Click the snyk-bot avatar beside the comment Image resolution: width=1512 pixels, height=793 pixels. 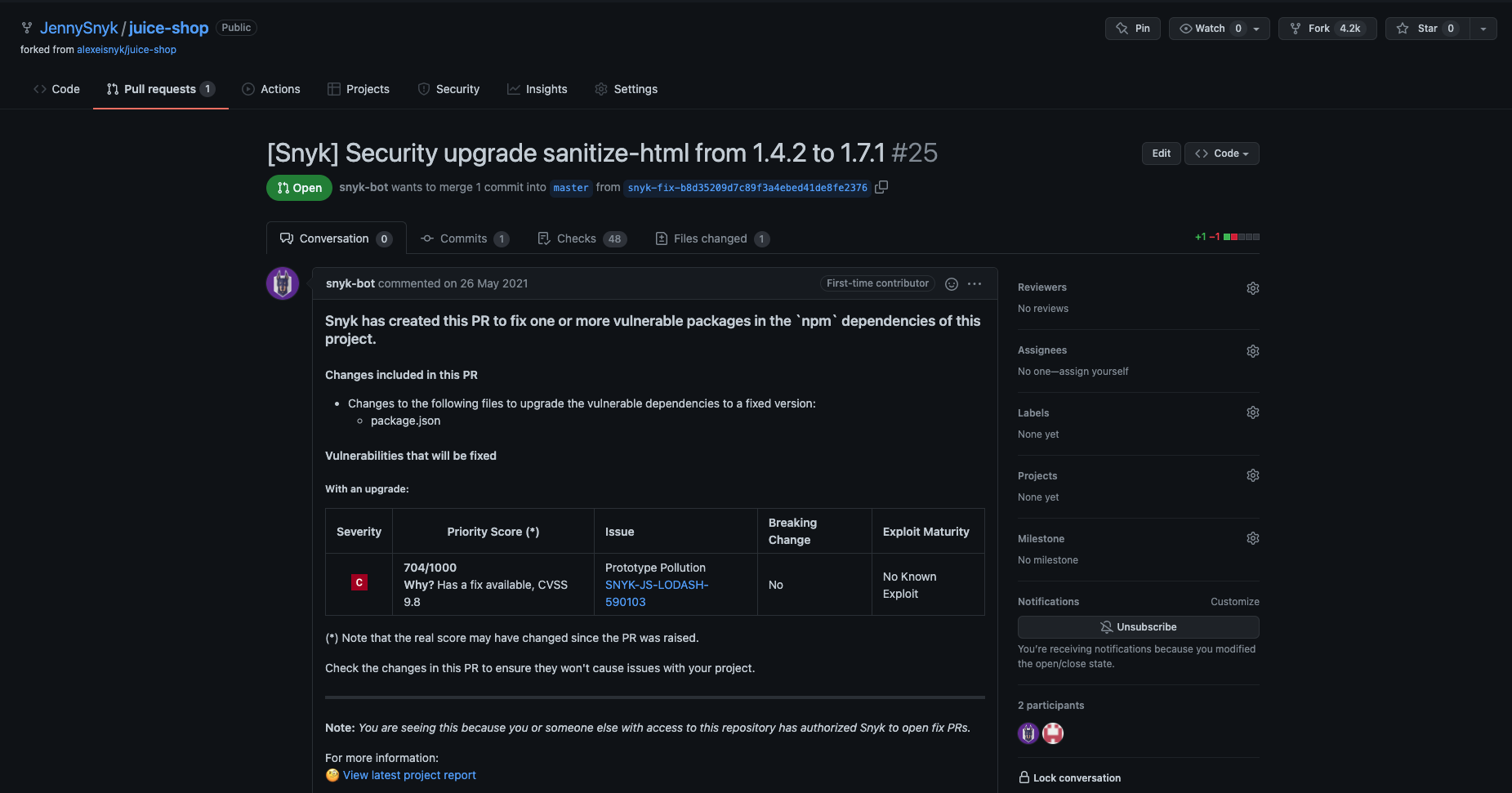coord(283,283)
